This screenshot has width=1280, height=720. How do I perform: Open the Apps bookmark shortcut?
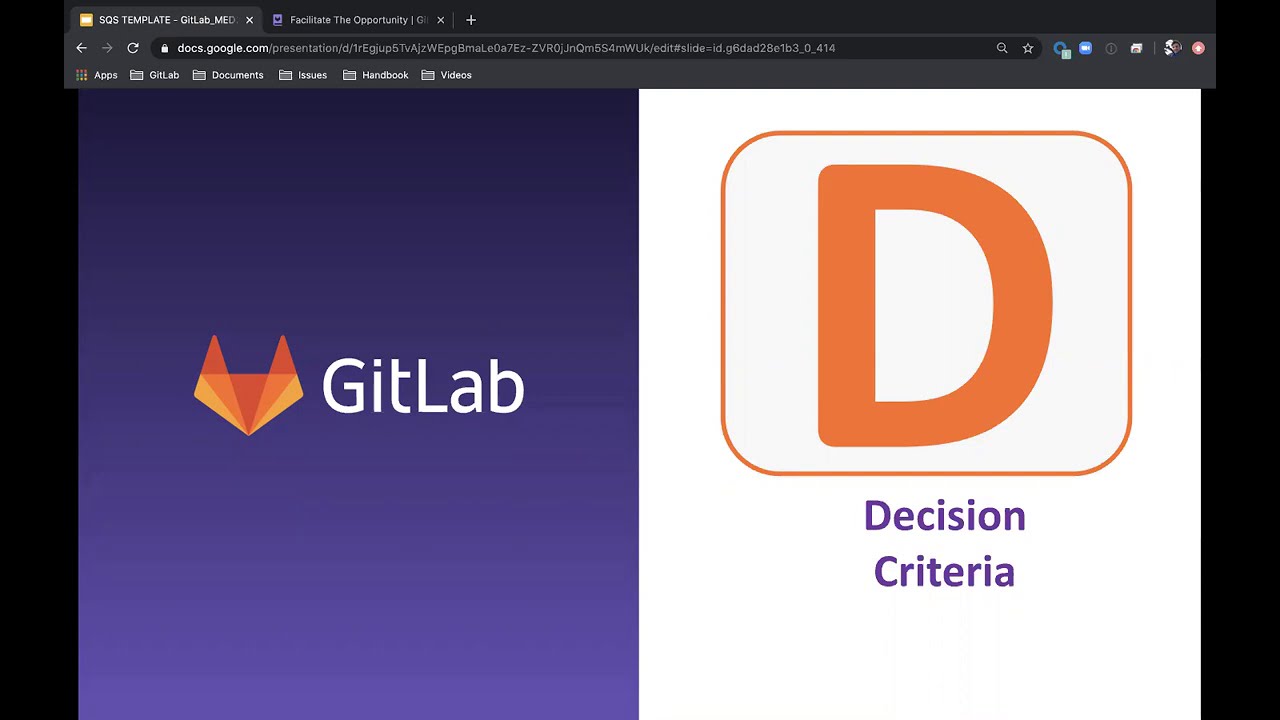[97, 75]
